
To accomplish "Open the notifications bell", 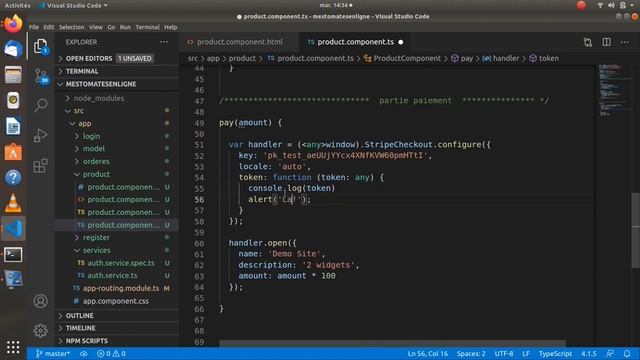I will (x=627, y=354).
